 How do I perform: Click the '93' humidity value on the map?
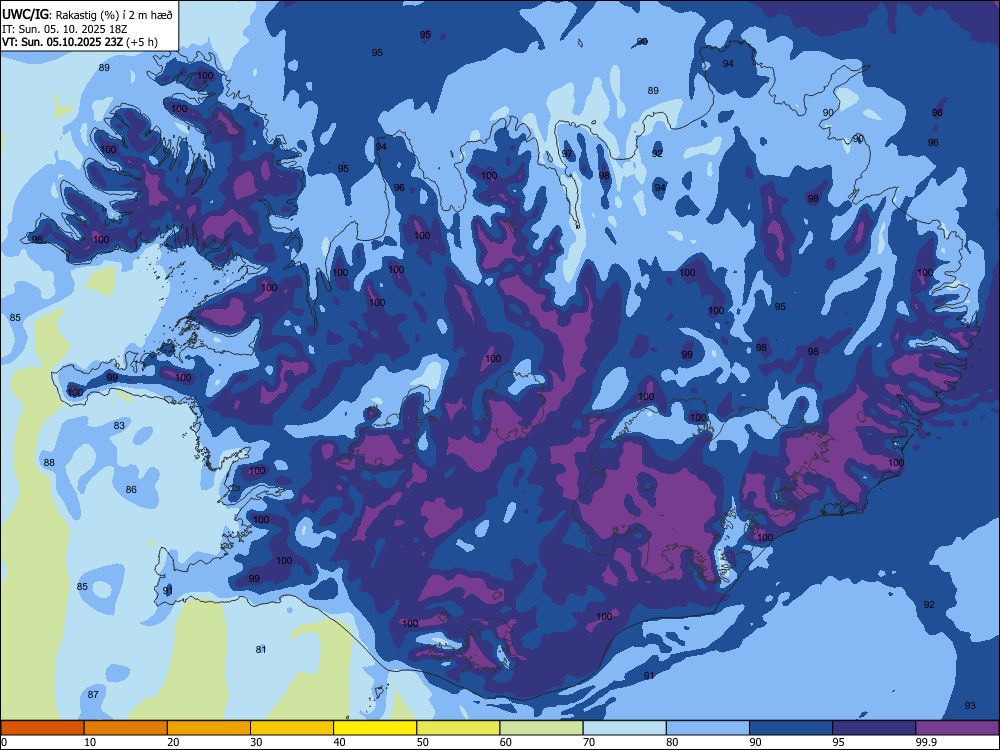point(970,705)
